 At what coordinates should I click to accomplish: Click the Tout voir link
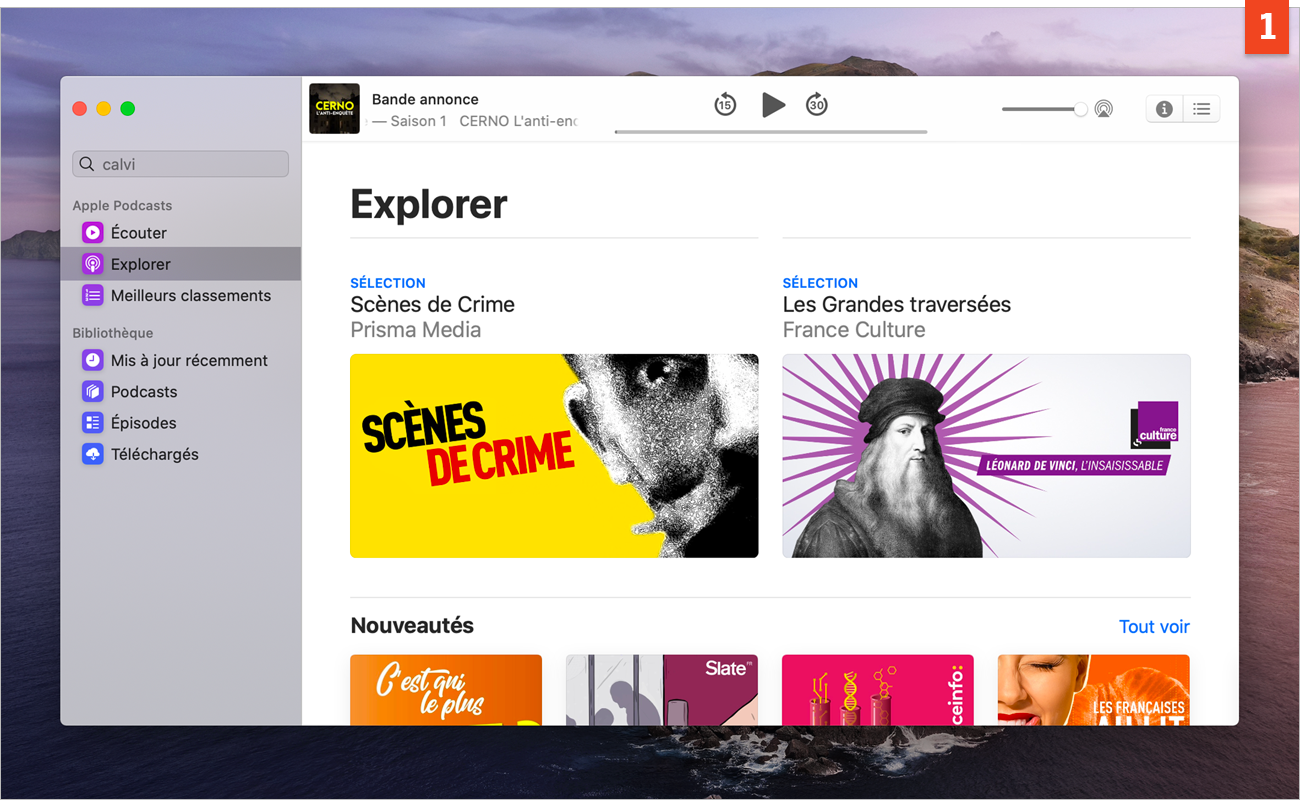coord(1154,627)
